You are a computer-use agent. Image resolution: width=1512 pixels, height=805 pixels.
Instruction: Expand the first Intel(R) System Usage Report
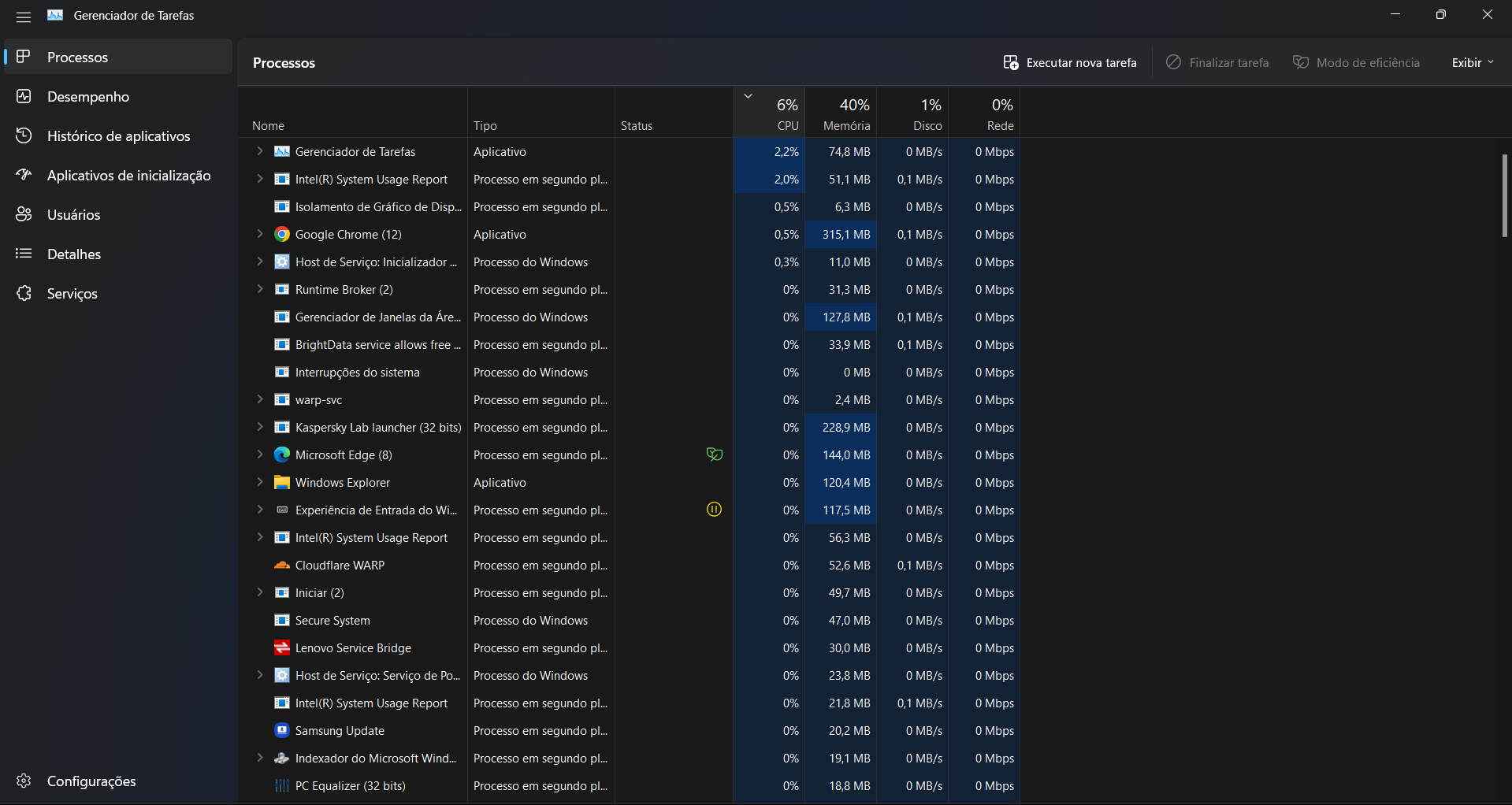[260, 179]
